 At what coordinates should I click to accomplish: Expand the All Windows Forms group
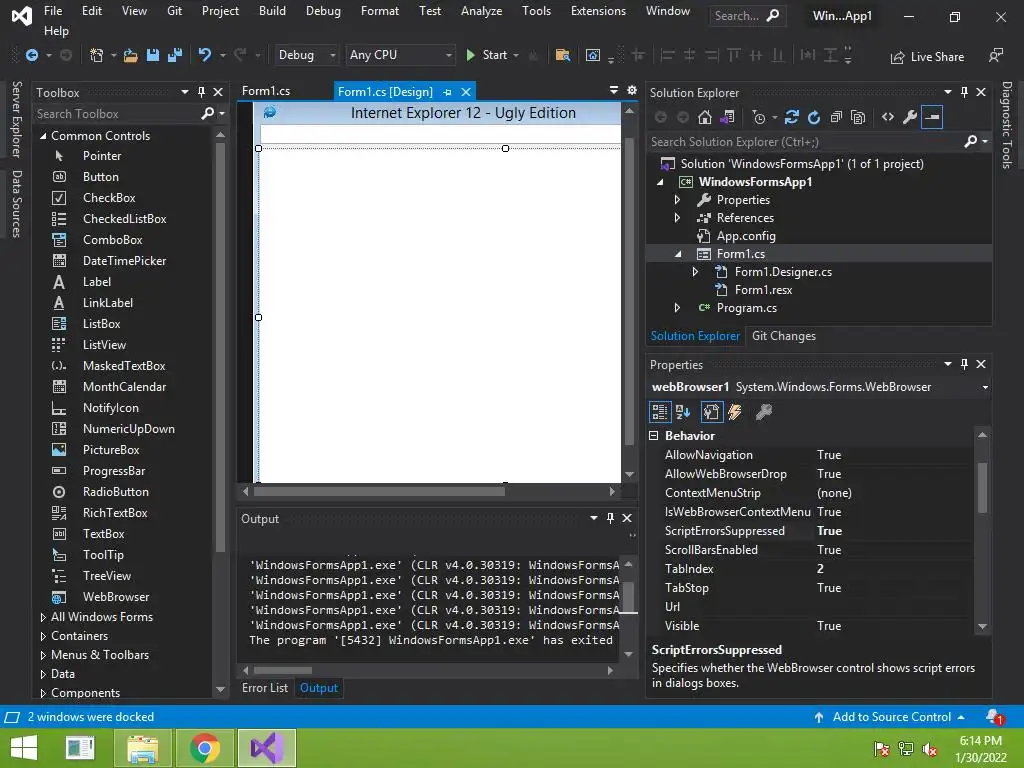click(43, 617)
